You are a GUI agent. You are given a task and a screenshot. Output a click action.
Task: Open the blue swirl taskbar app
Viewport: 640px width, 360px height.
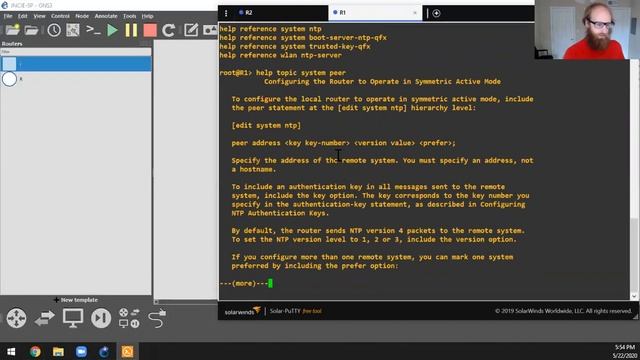104,351
